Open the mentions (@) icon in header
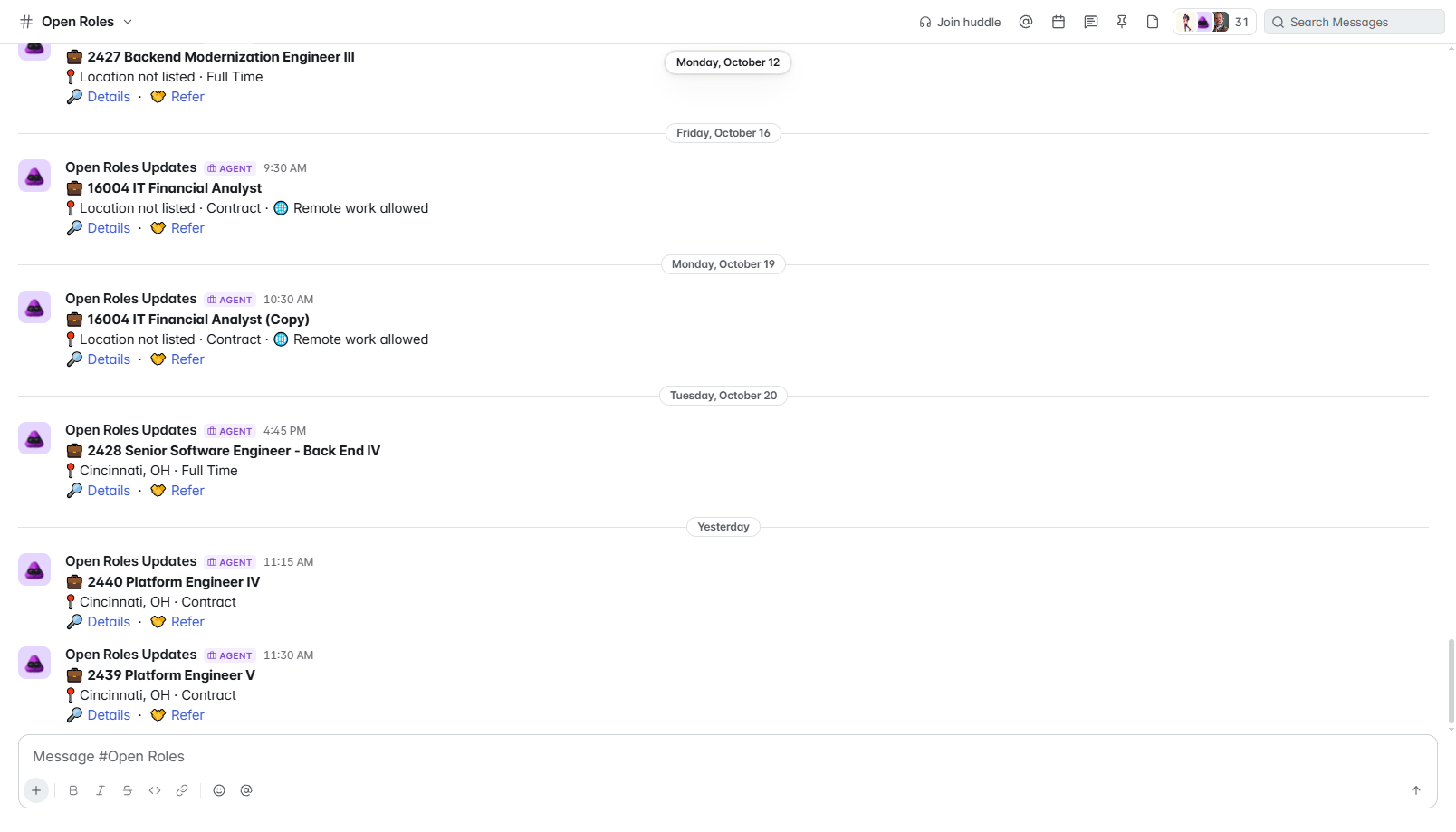Image resolution: width=1456 pixels, height=832 pixels. 1026,22
